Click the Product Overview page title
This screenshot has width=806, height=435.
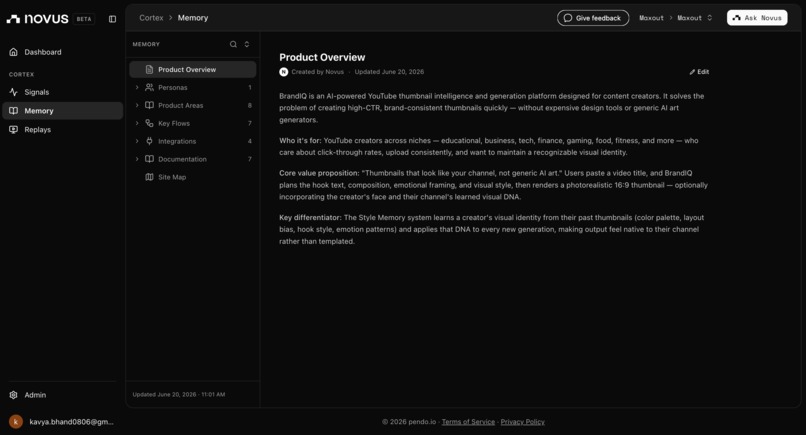322,58
